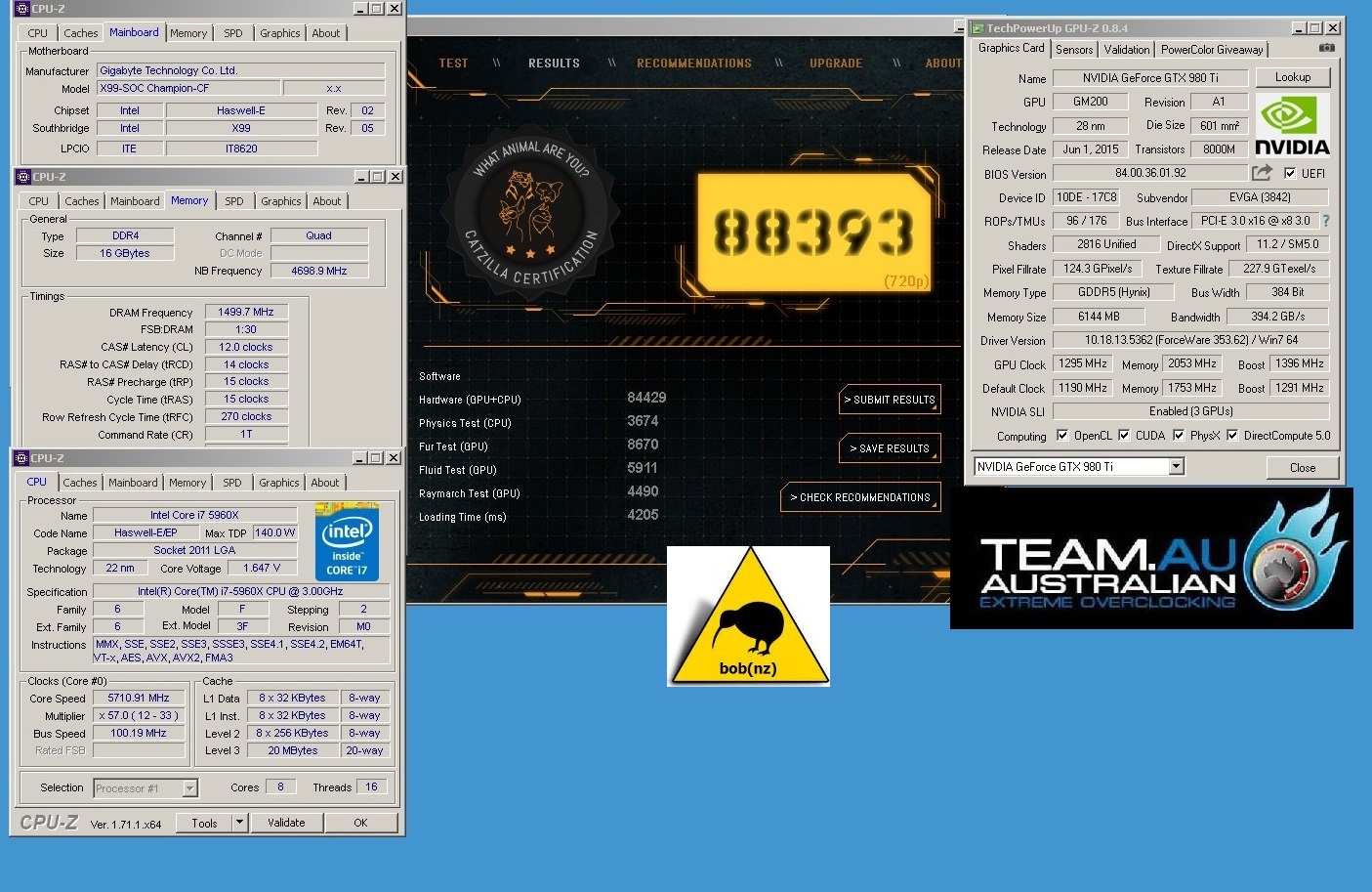Open the Tools dropdown arrow in CPU-Z
This screenshot has width=1372, height=892.
(x=239, y=823)
